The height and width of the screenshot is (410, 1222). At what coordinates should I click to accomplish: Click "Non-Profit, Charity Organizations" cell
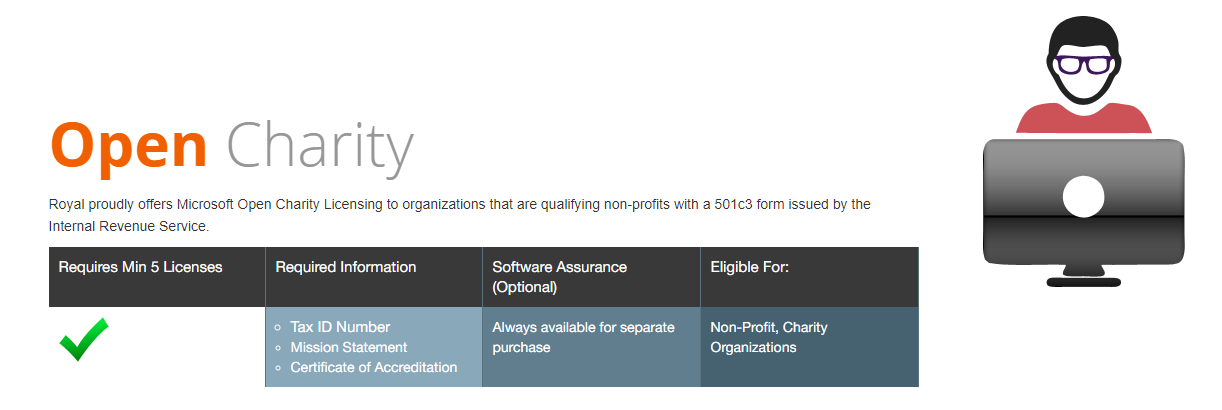[x=809, y=347]
